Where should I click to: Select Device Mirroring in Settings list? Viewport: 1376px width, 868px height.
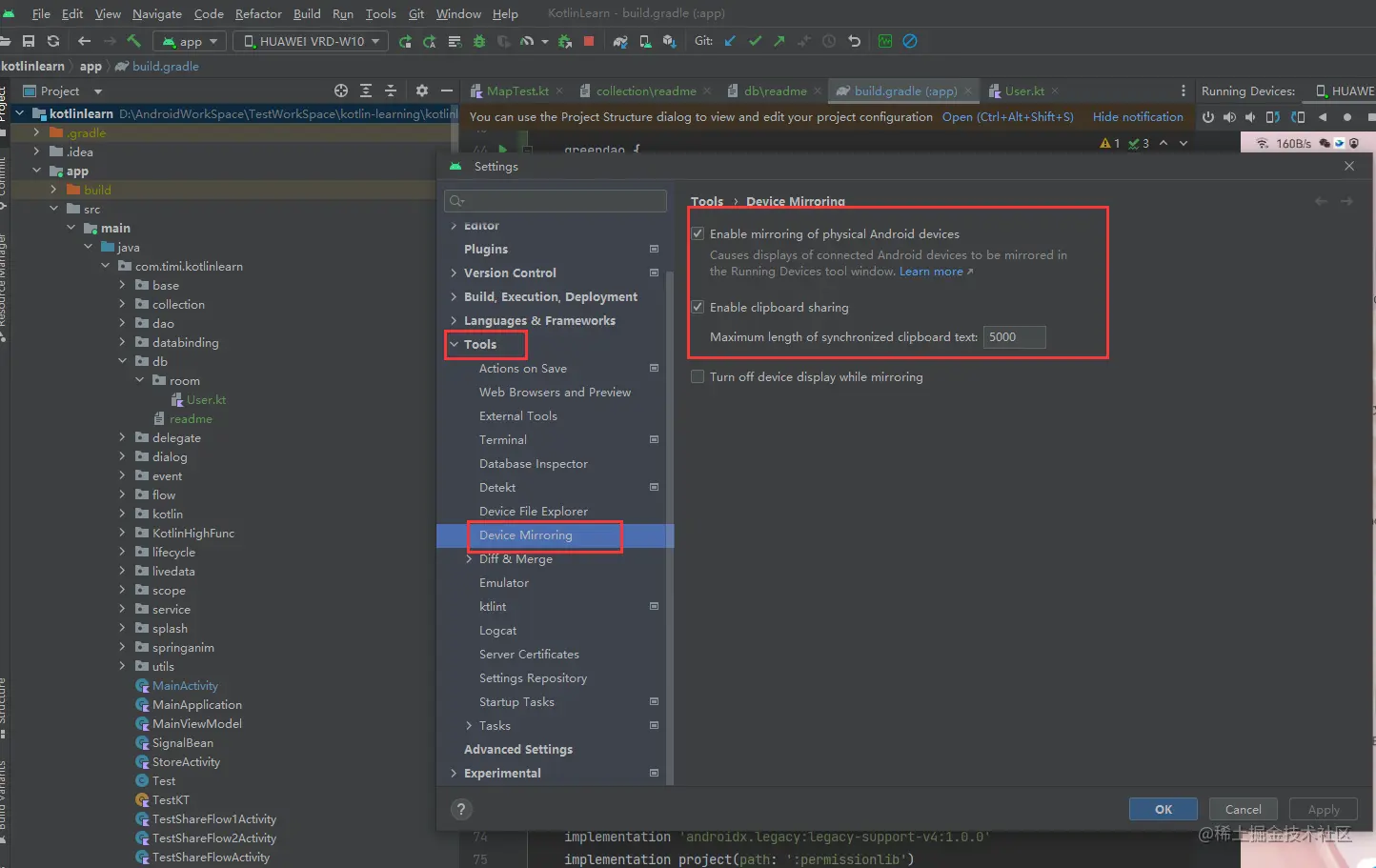pos(555,535)
